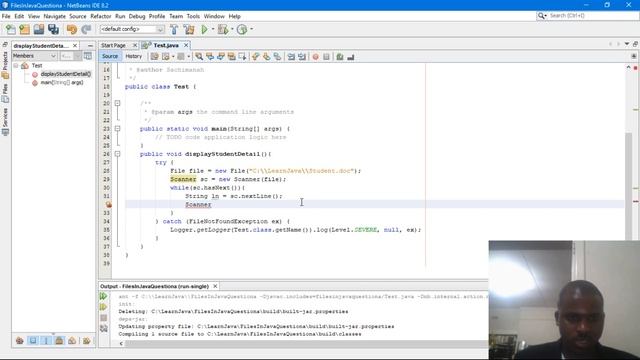Click the Debug Project toolbar icon
The image size is (640, 360).
point(223,29)
